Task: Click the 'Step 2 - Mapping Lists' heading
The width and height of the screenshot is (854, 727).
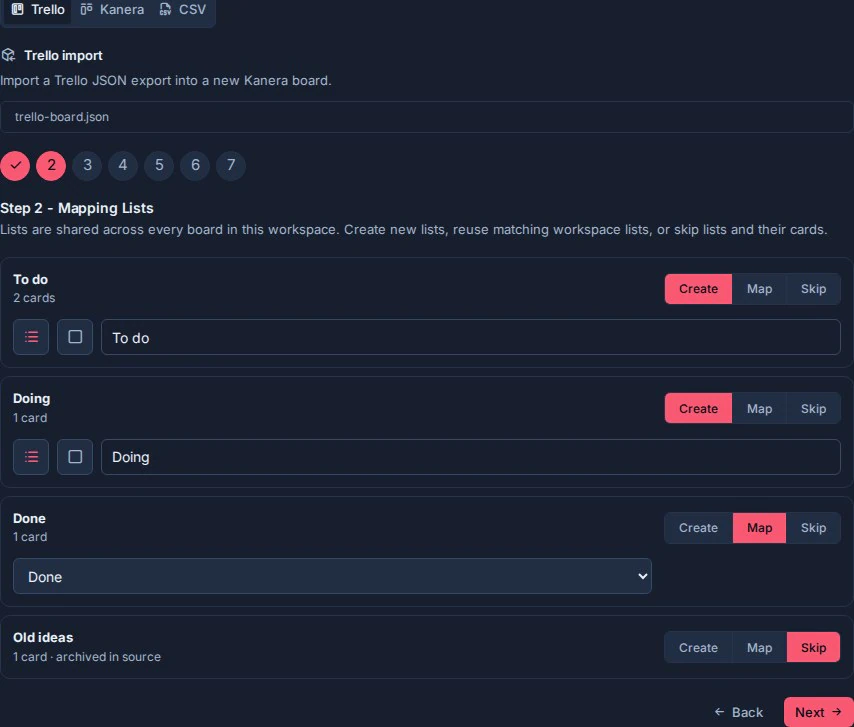Action: tap(77, 208)
